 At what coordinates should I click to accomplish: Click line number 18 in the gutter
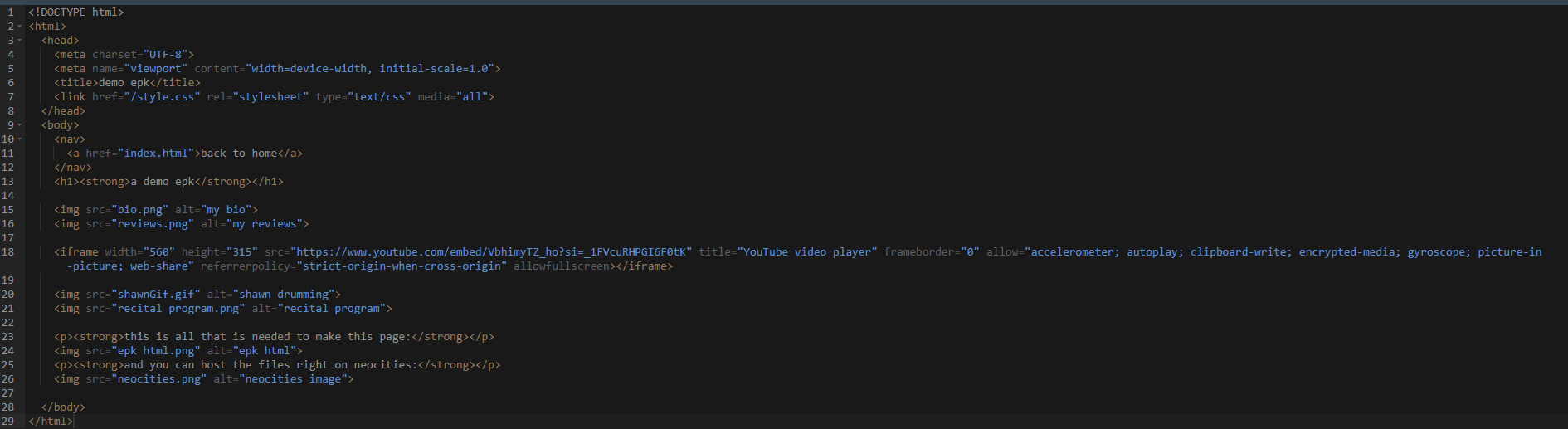pyautogui.click(x=8, y=252)
